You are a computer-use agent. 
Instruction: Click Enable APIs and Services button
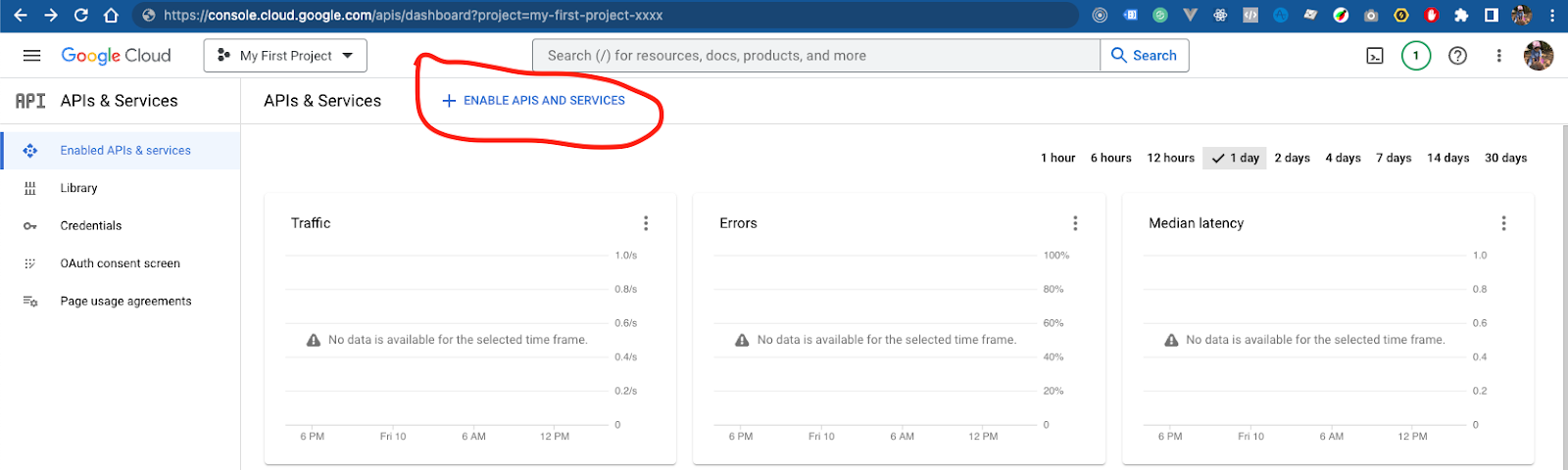[x=534, y=101]
